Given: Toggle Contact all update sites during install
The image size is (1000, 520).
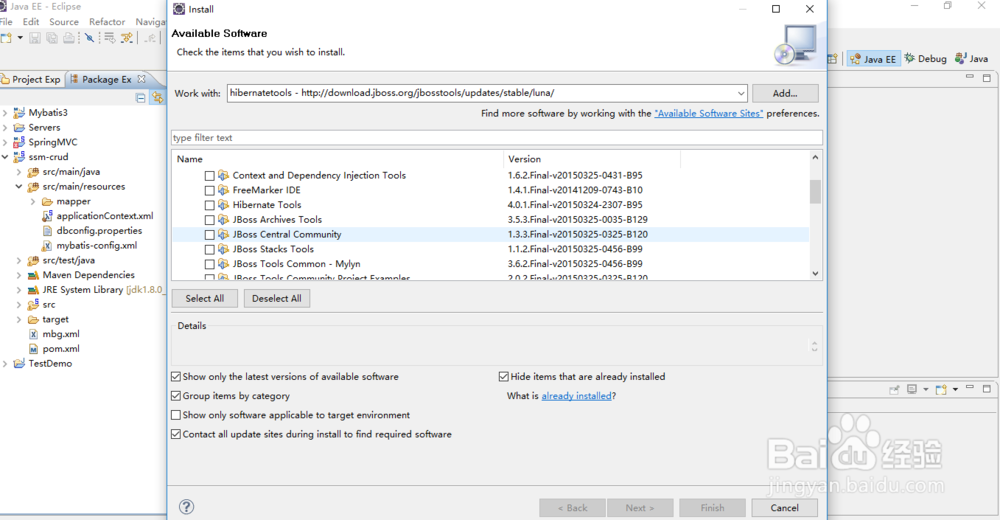Looking at the screenshot, I should [x=176, y=435].
